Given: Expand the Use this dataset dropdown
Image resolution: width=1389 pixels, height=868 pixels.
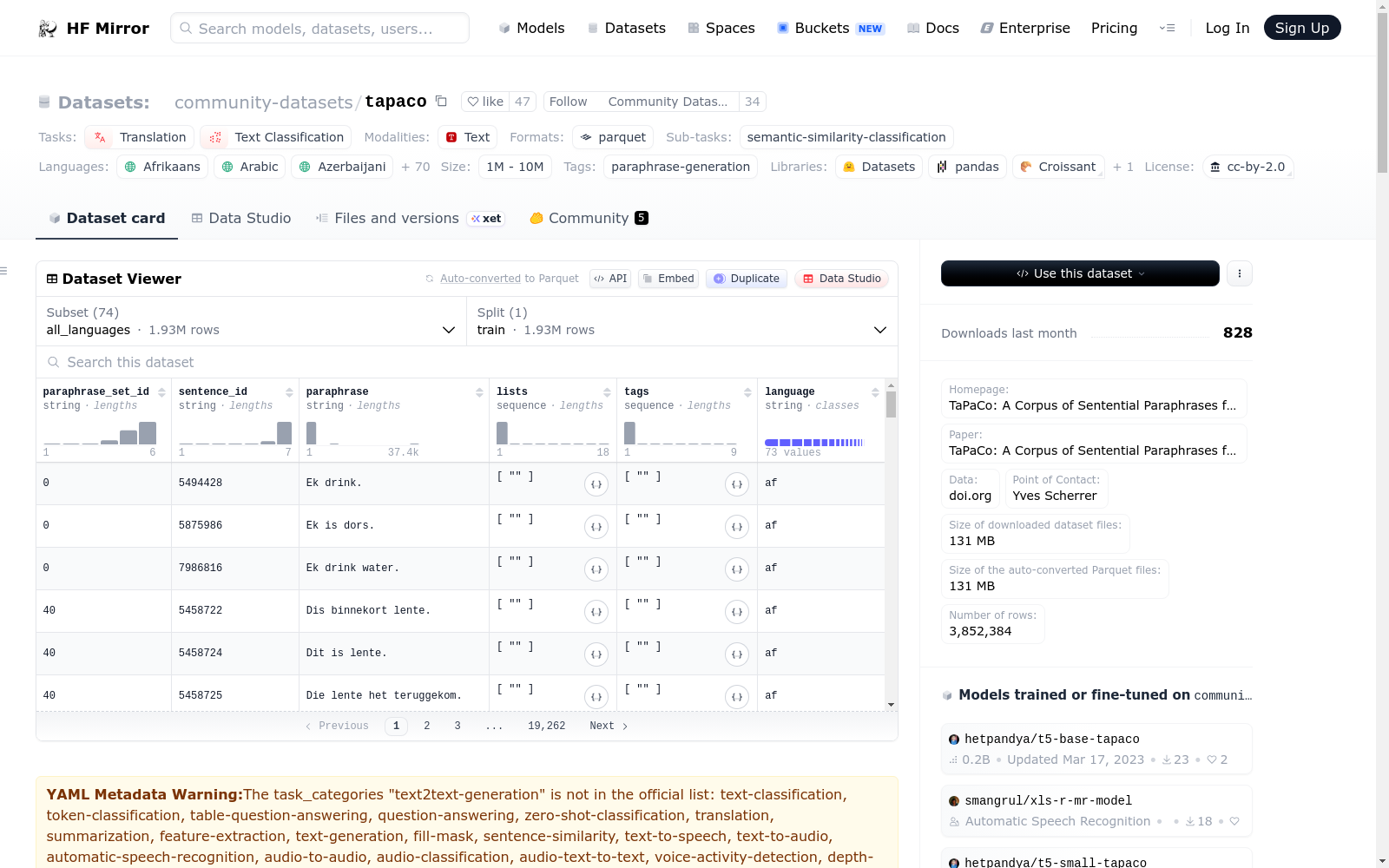Looking at the screenshot, I should 1080,273.
